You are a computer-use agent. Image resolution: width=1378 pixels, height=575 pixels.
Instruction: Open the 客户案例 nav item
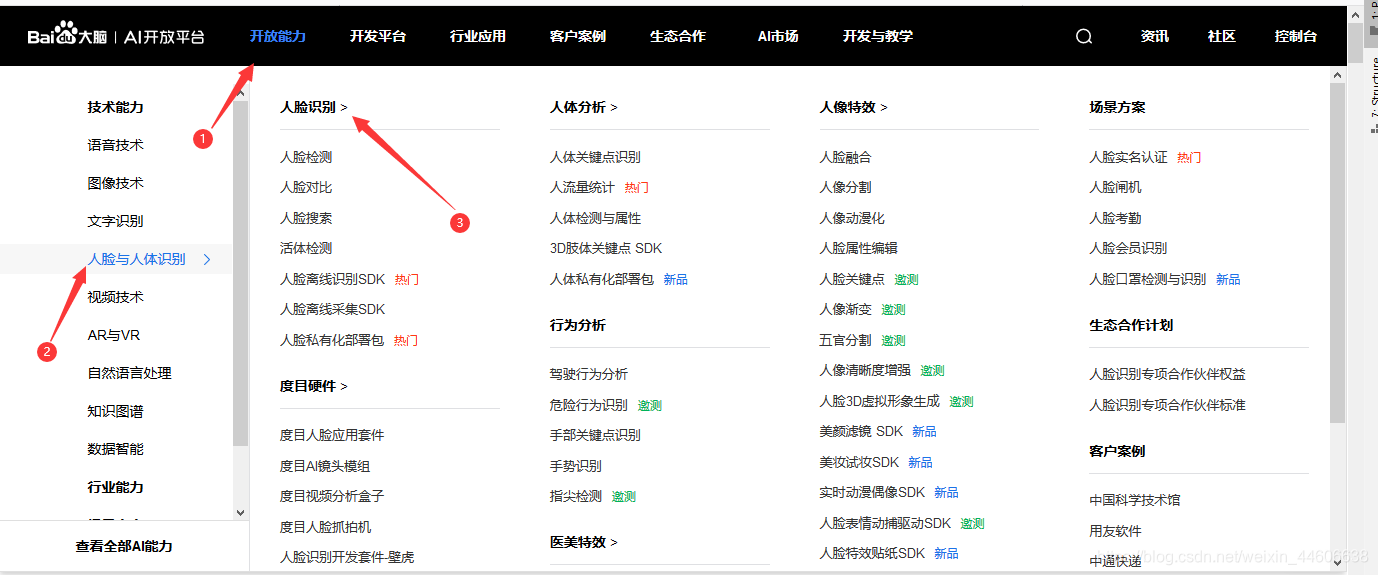pyautogui.click(x=578, y=36)
